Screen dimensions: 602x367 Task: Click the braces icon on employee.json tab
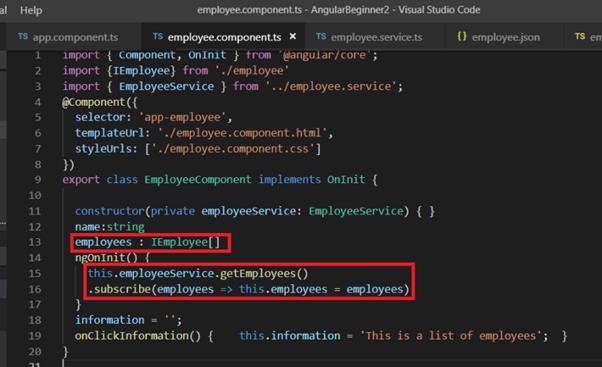[462, 36]
